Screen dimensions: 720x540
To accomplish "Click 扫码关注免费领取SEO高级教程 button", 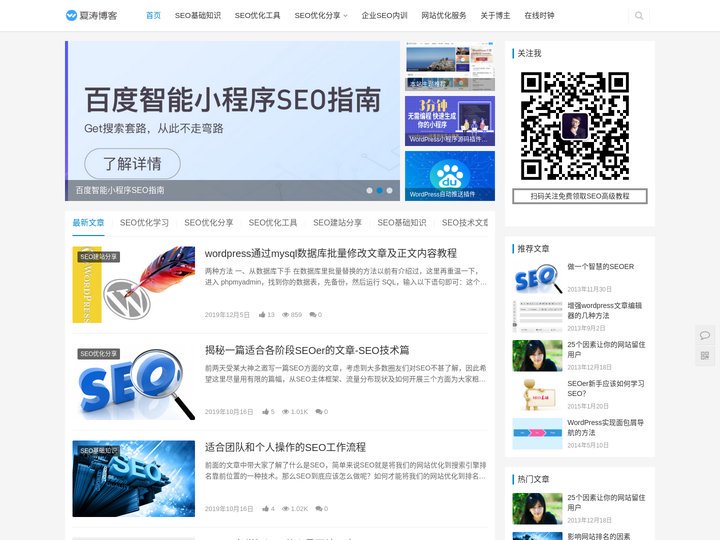I will coord(579,196).
